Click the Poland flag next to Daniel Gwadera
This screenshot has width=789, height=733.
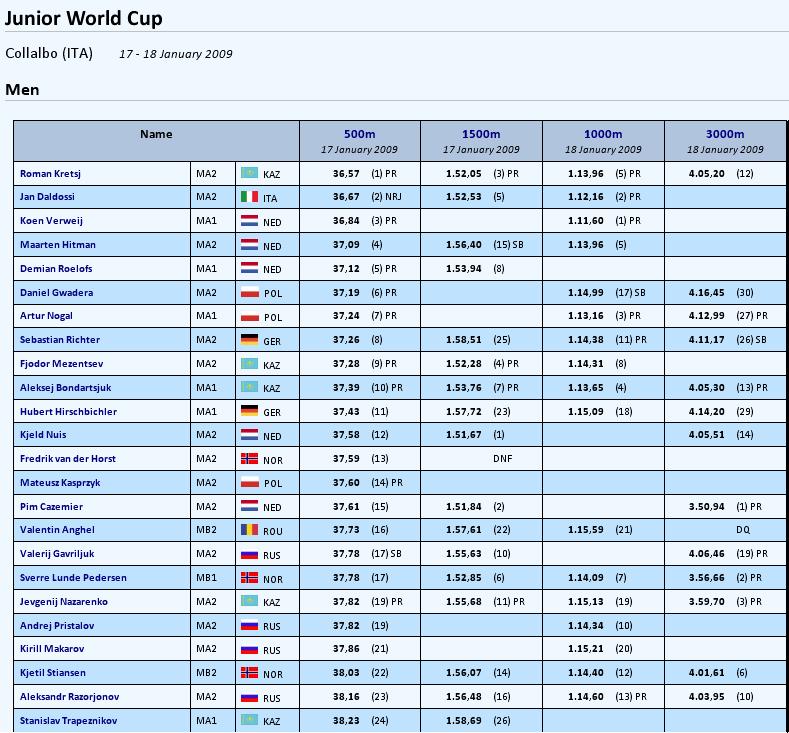tap(250, 292)
